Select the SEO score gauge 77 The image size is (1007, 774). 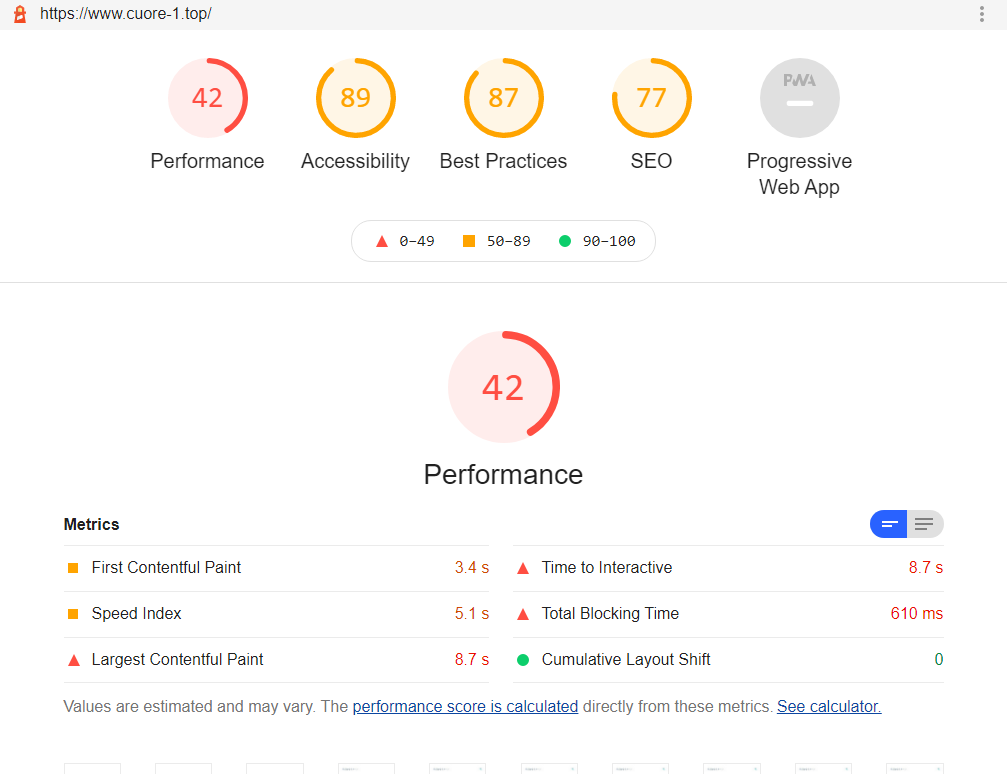tap(651, 98)
